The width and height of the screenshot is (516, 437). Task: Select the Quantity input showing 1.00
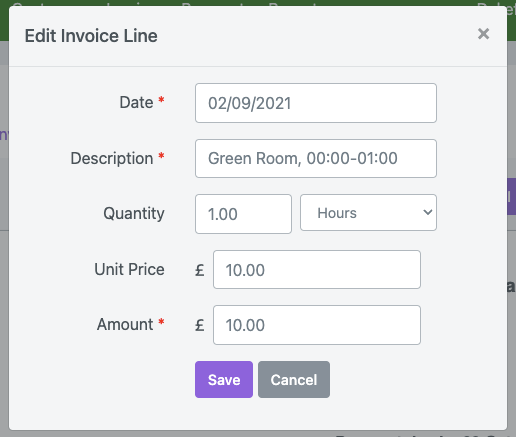click(x=243, y=214)
